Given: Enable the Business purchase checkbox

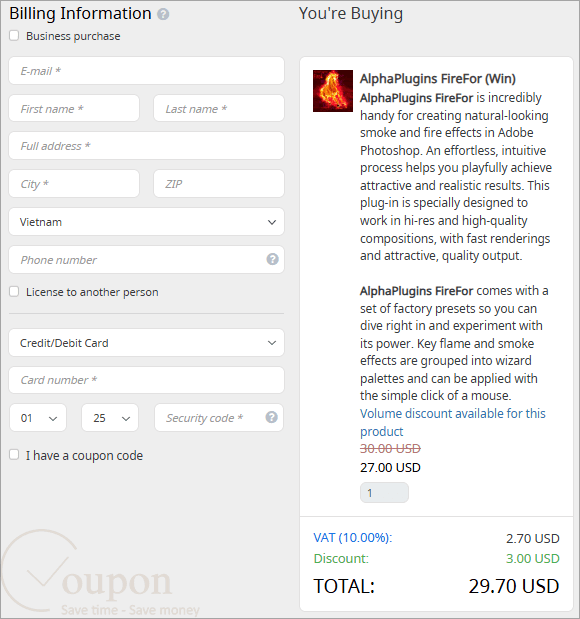Looking at the screenshot, I should [14, 36].
